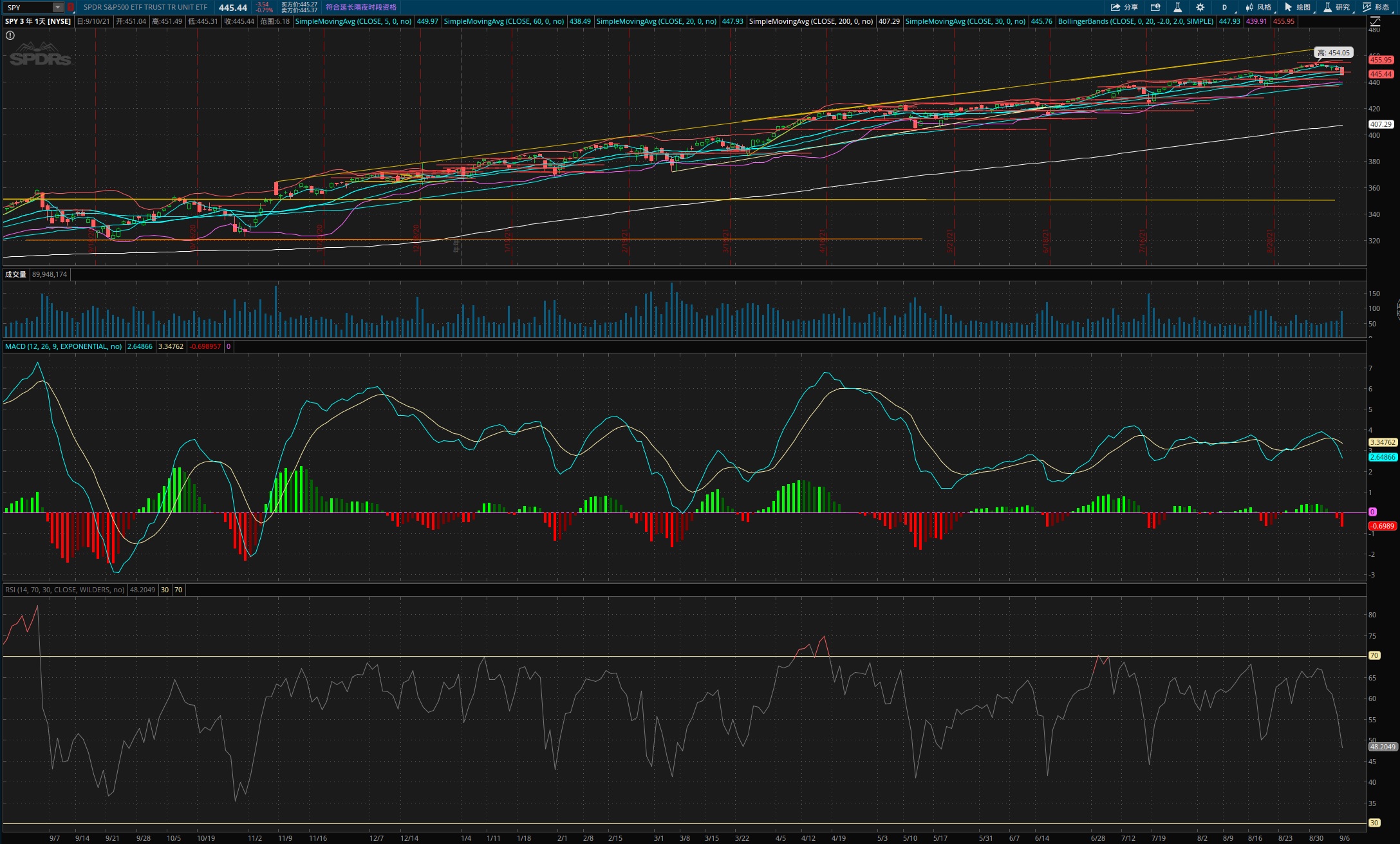This screenshot has width=1400, height=844.
Task: Open the calendar events alert icon
Action: point(1155,7)
